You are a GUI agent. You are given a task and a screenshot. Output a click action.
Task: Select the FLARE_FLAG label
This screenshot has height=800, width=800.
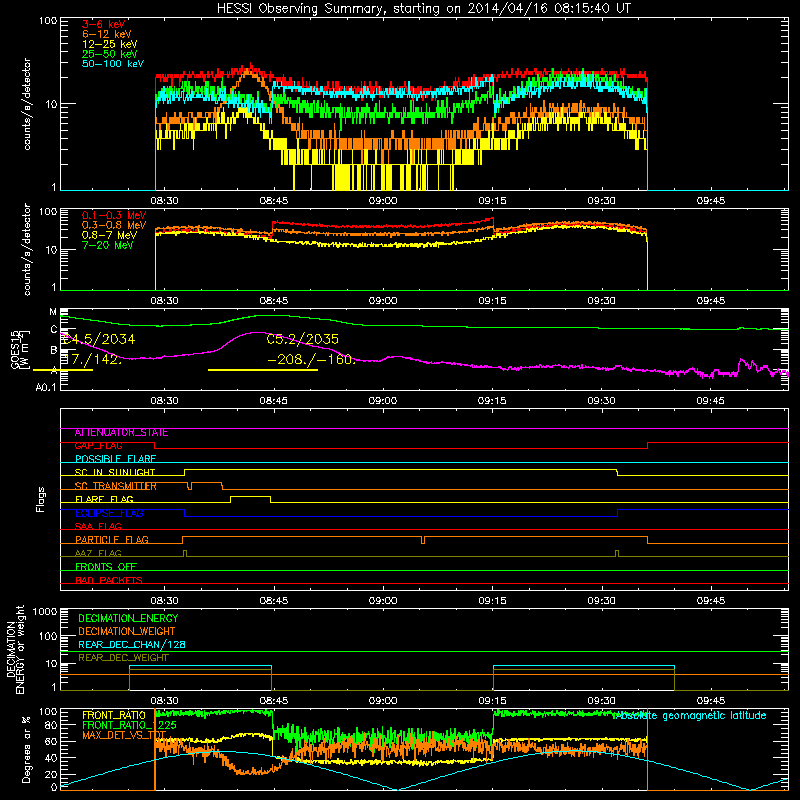click(x=104, y=499)
